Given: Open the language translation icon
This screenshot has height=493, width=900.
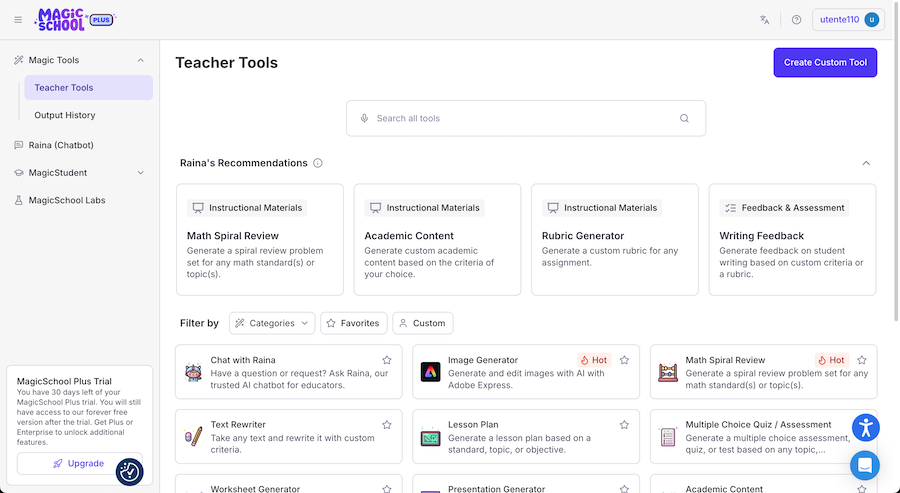Looking at the screenshot, I should 765,20.
